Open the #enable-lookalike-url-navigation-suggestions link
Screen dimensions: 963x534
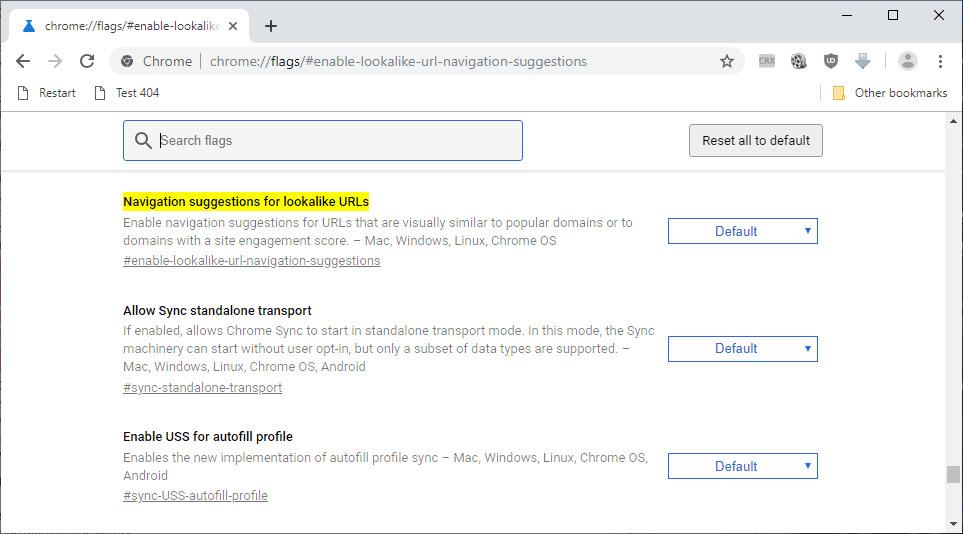(252, 261)
